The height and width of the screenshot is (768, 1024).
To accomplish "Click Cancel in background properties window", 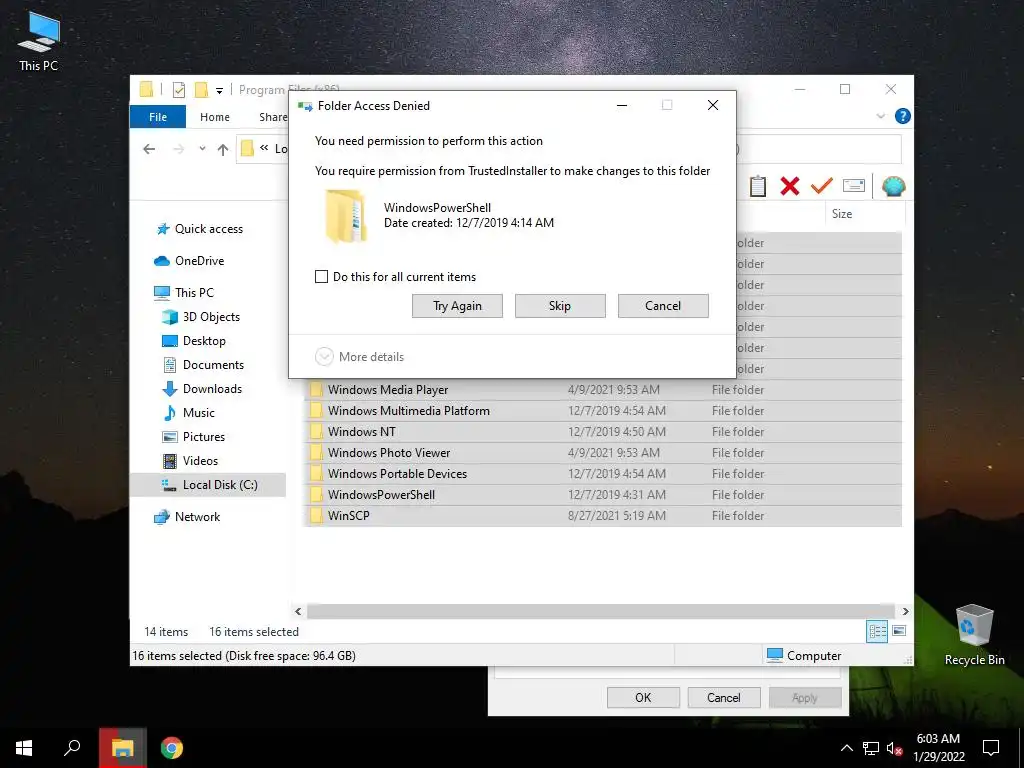I will click(724, 697).
